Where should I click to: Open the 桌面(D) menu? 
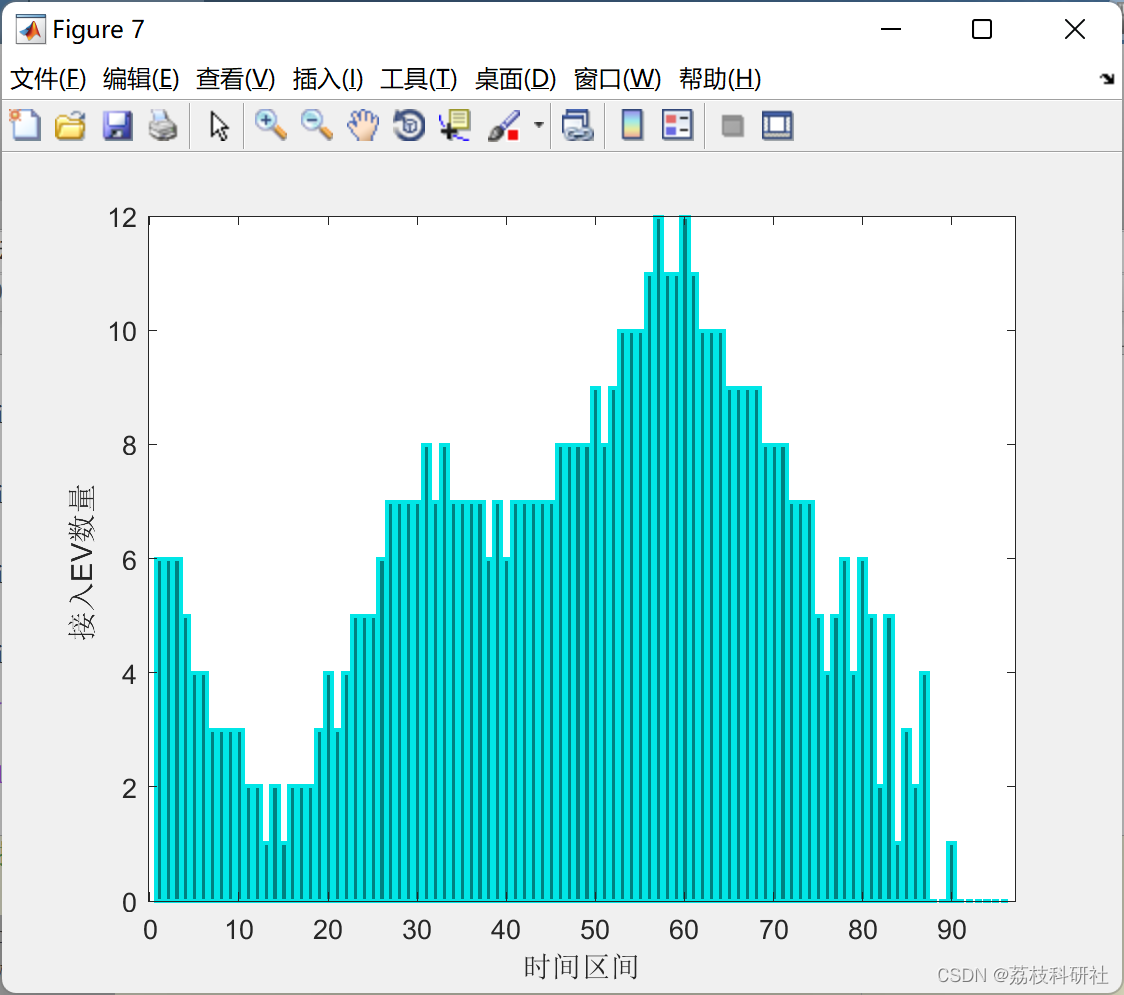point(515,79)
